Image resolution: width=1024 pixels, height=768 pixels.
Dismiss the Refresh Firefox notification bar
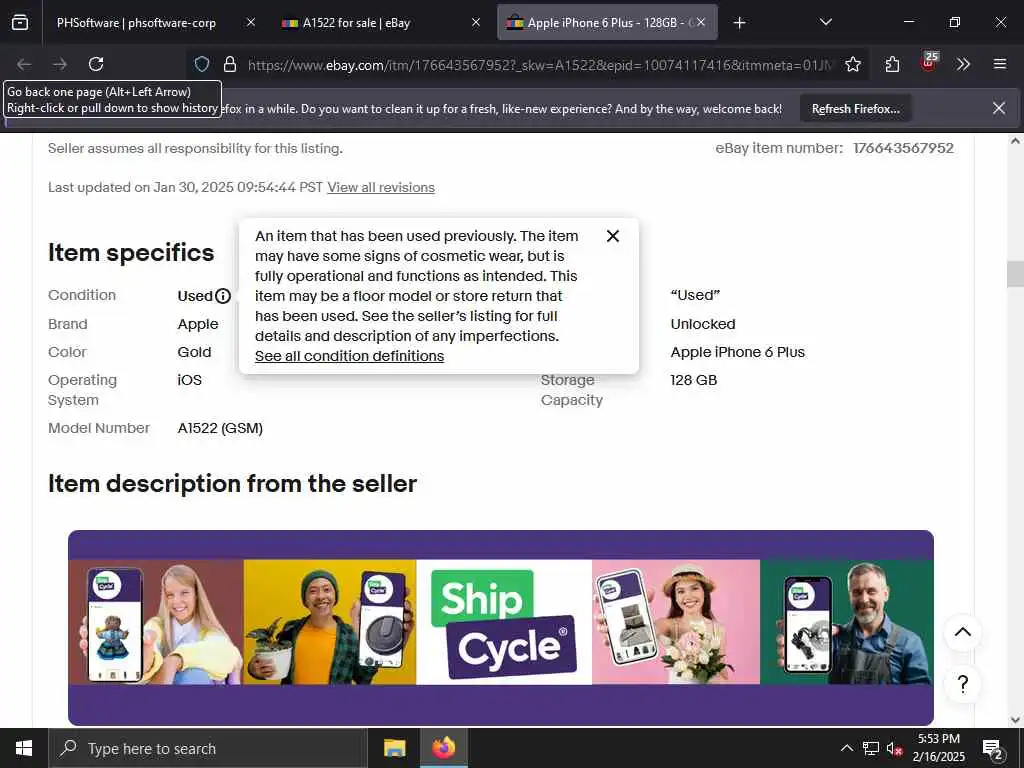pyautogui.click(x=999, y=108)
